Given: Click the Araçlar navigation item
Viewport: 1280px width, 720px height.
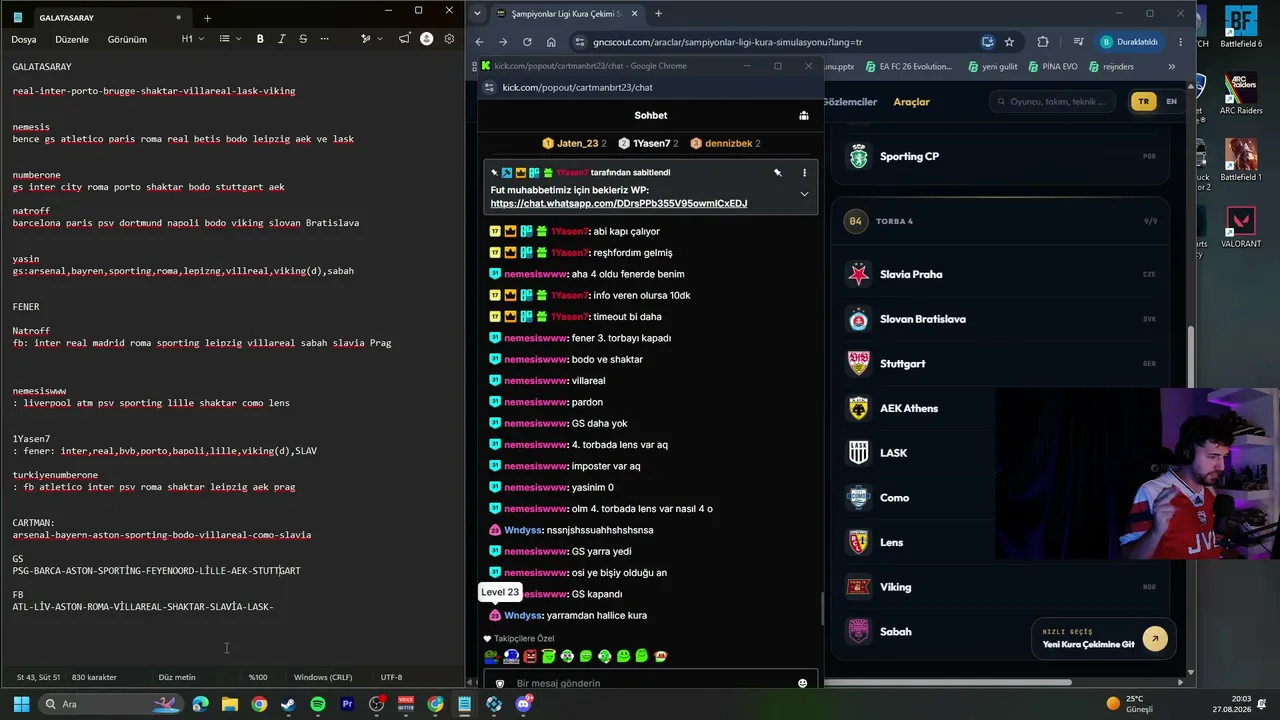Looking at the screenshot, I should click(911, 102).
